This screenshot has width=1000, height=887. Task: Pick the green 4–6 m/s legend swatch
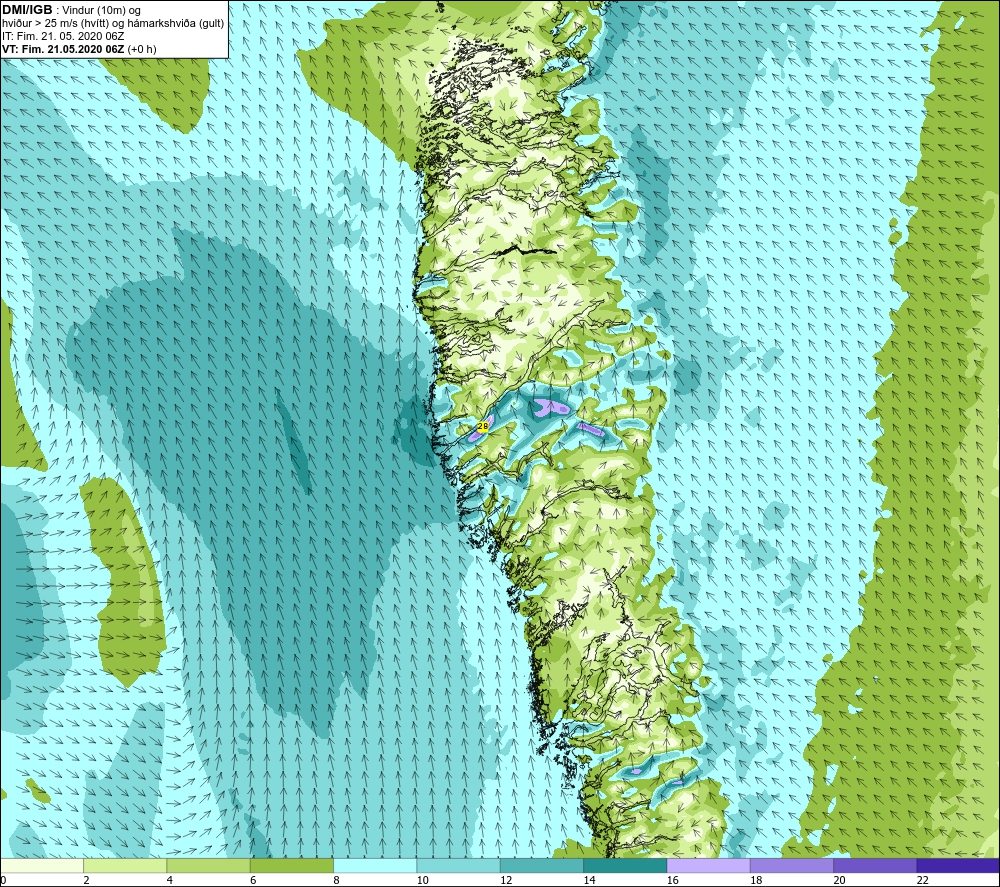(x=209, y=865)
